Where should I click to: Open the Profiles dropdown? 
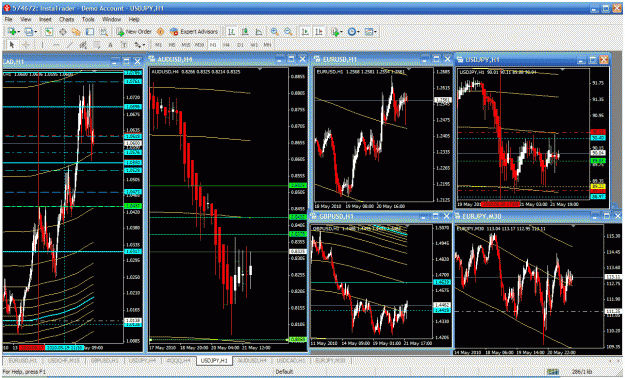click(31, 32)
